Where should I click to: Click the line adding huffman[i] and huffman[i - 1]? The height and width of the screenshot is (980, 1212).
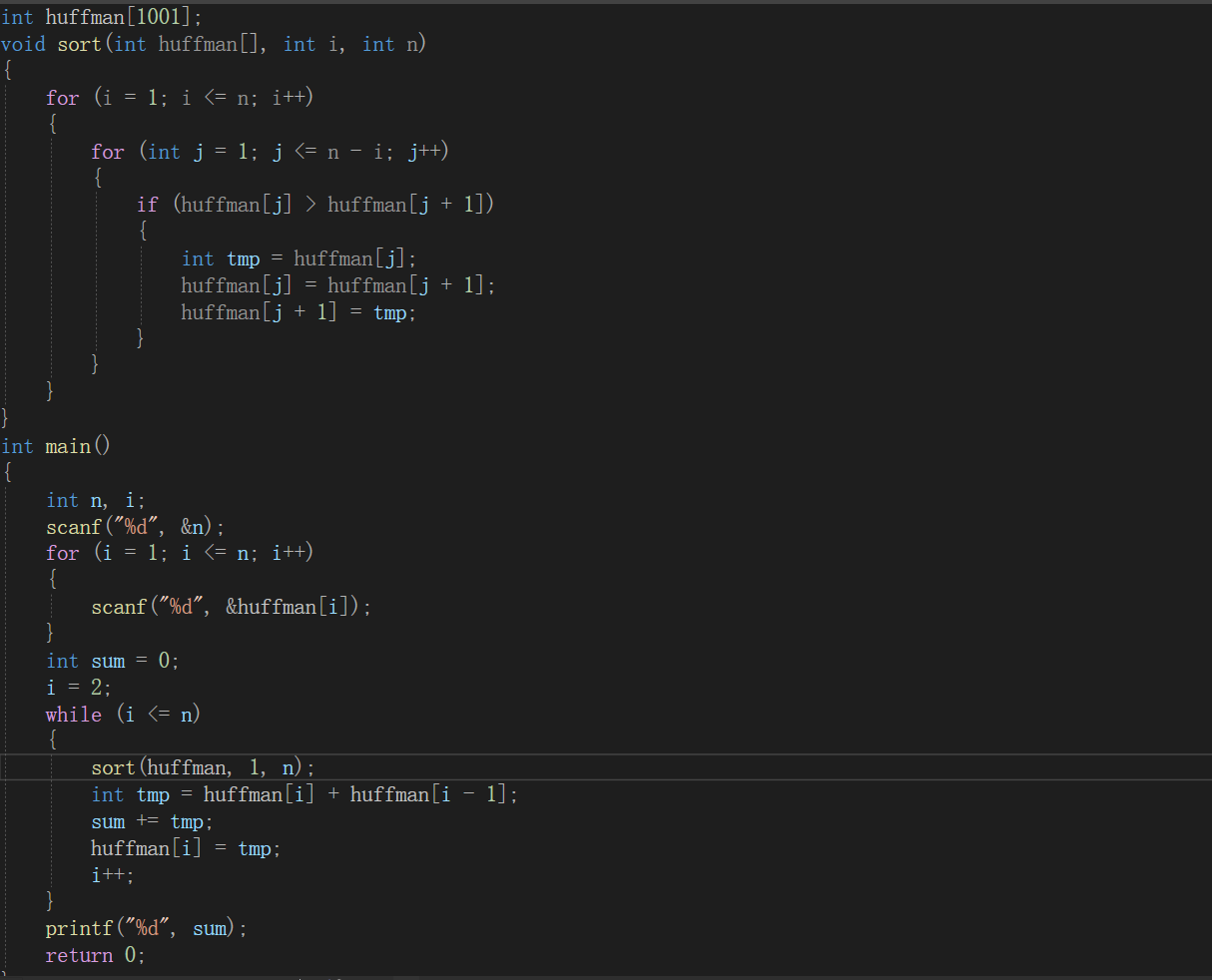coord(304,794)
